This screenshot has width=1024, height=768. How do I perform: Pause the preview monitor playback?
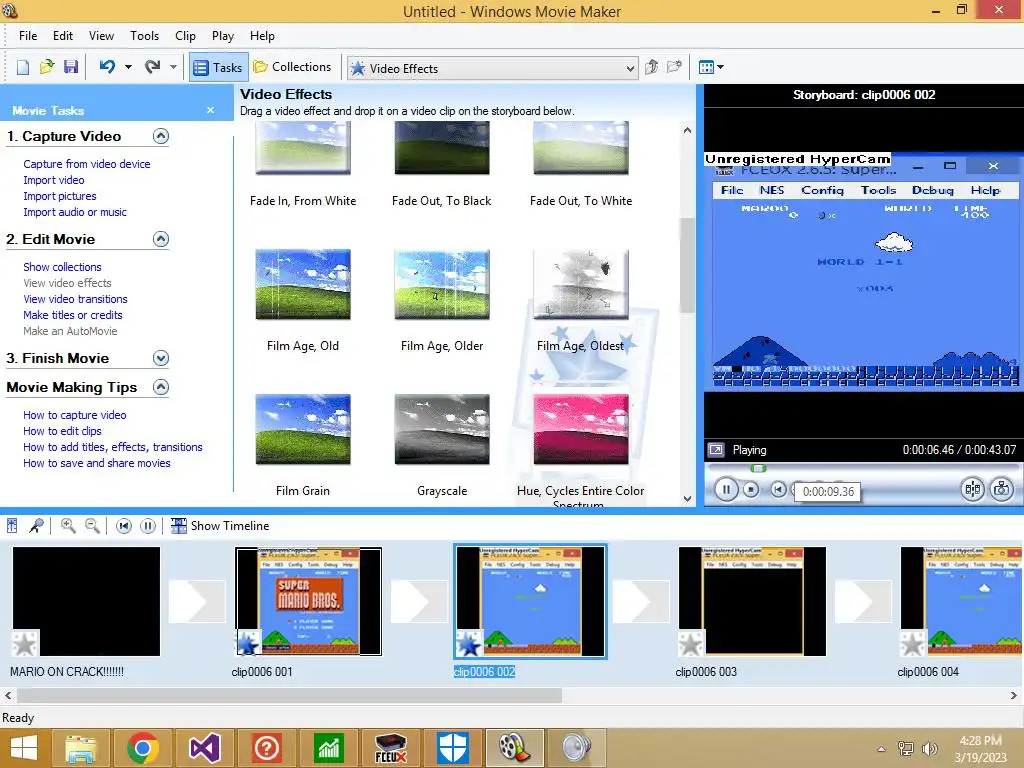[x=726, y=489]
